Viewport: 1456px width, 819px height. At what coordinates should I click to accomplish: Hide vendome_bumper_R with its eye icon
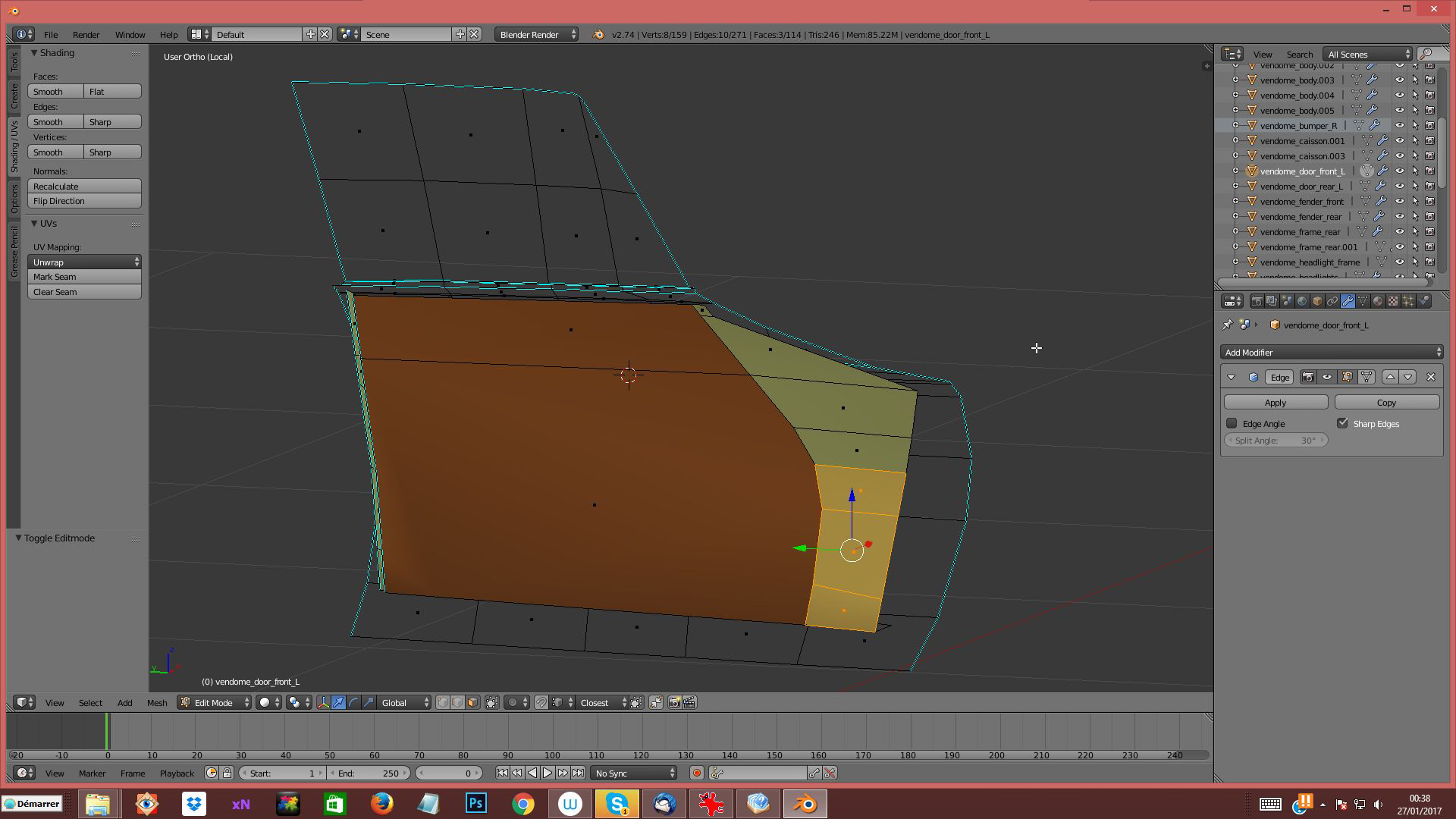click(x=1400, y=125)
